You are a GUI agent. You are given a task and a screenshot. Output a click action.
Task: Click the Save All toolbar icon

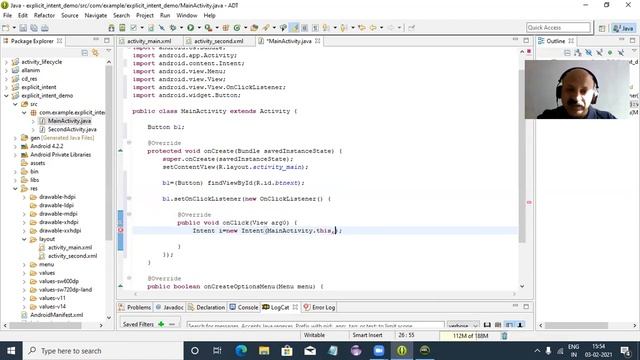[34, 28]
